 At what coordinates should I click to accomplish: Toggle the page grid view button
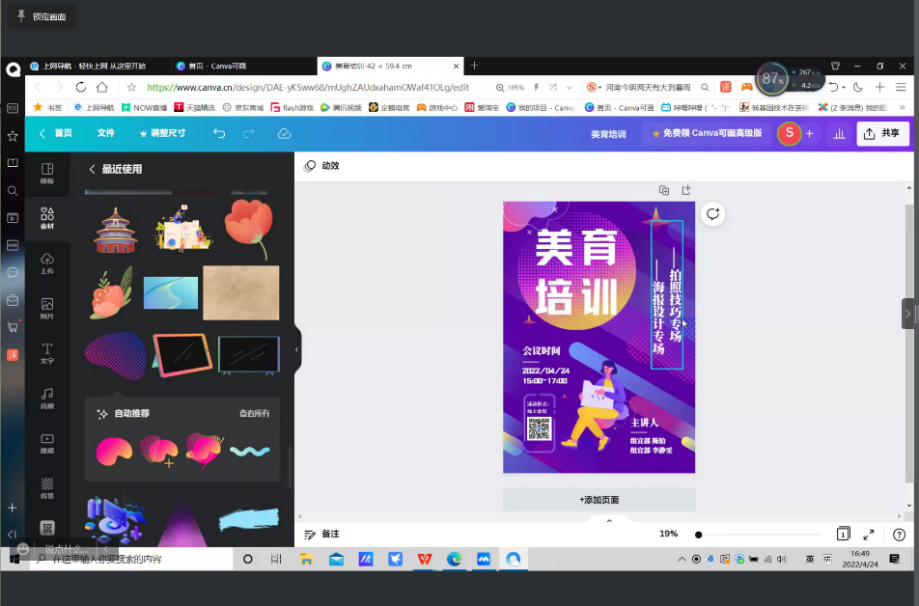[x=843, y=534]
